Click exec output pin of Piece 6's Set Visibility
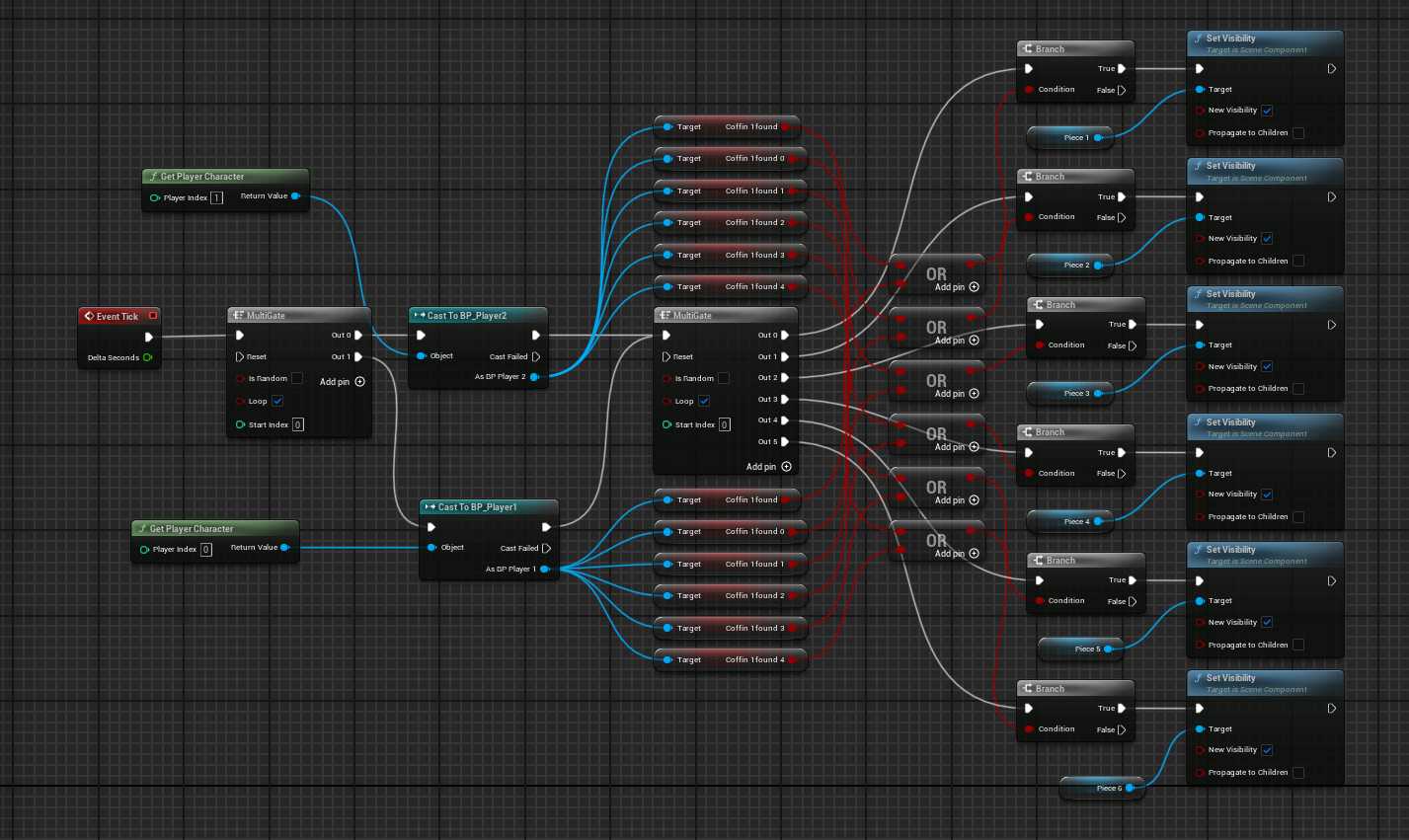 [1331, 708]
